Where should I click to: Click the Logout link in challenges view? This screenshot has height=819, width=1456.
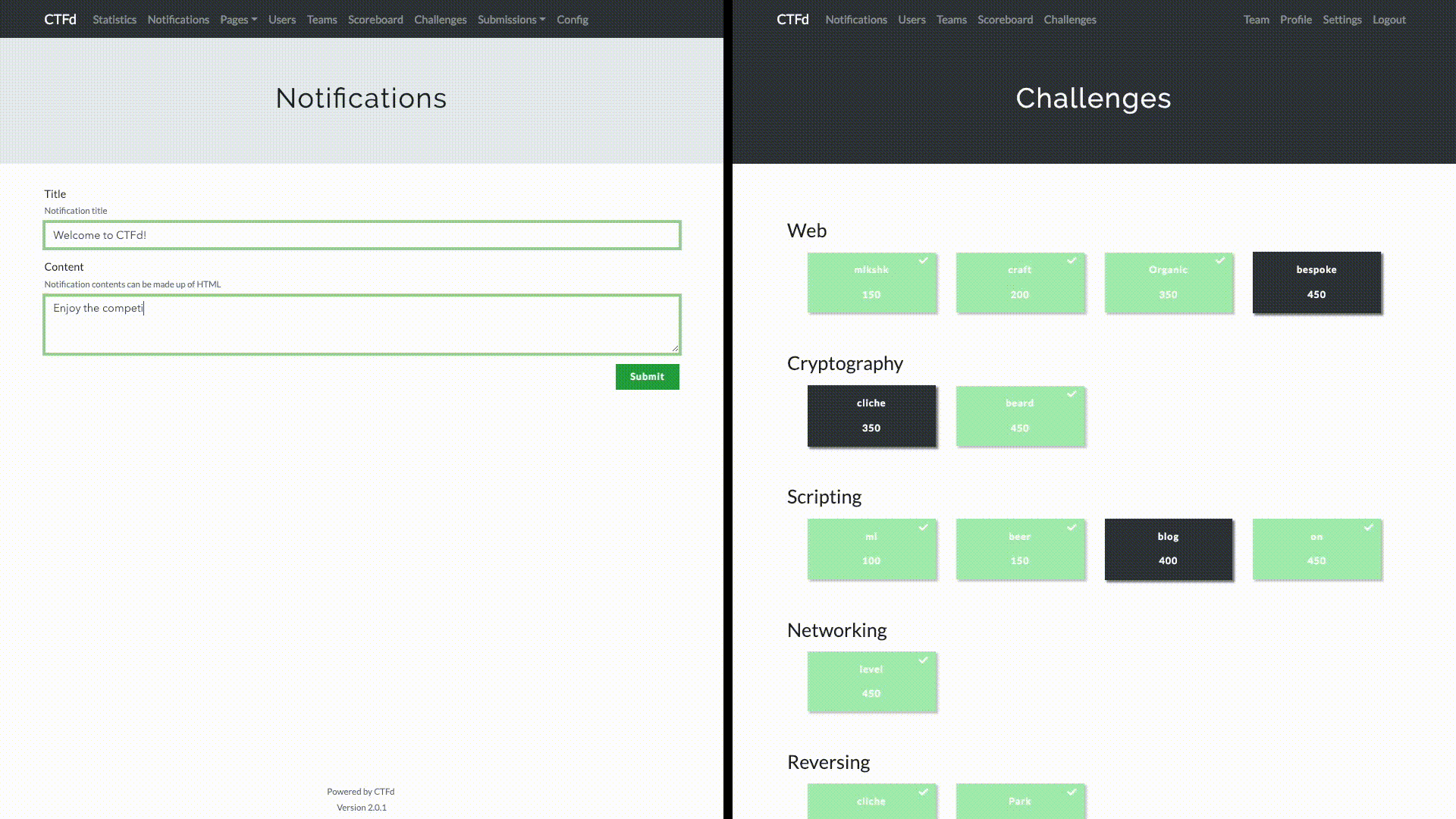(x=1389, y=19)
